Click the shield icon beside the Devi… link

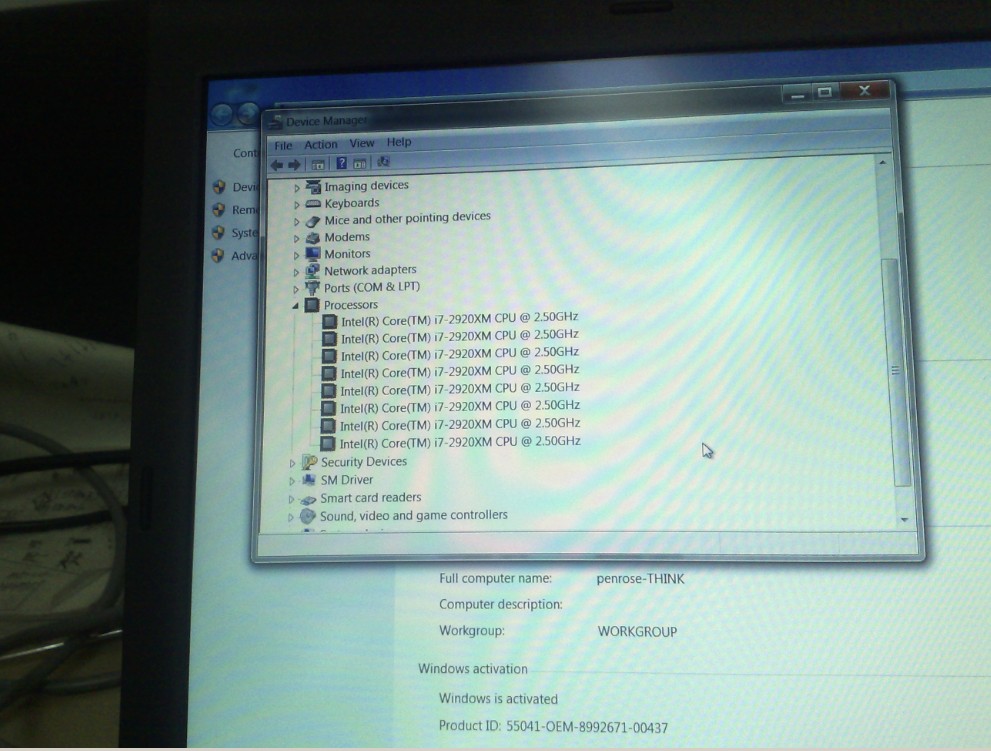coord(219,186)
